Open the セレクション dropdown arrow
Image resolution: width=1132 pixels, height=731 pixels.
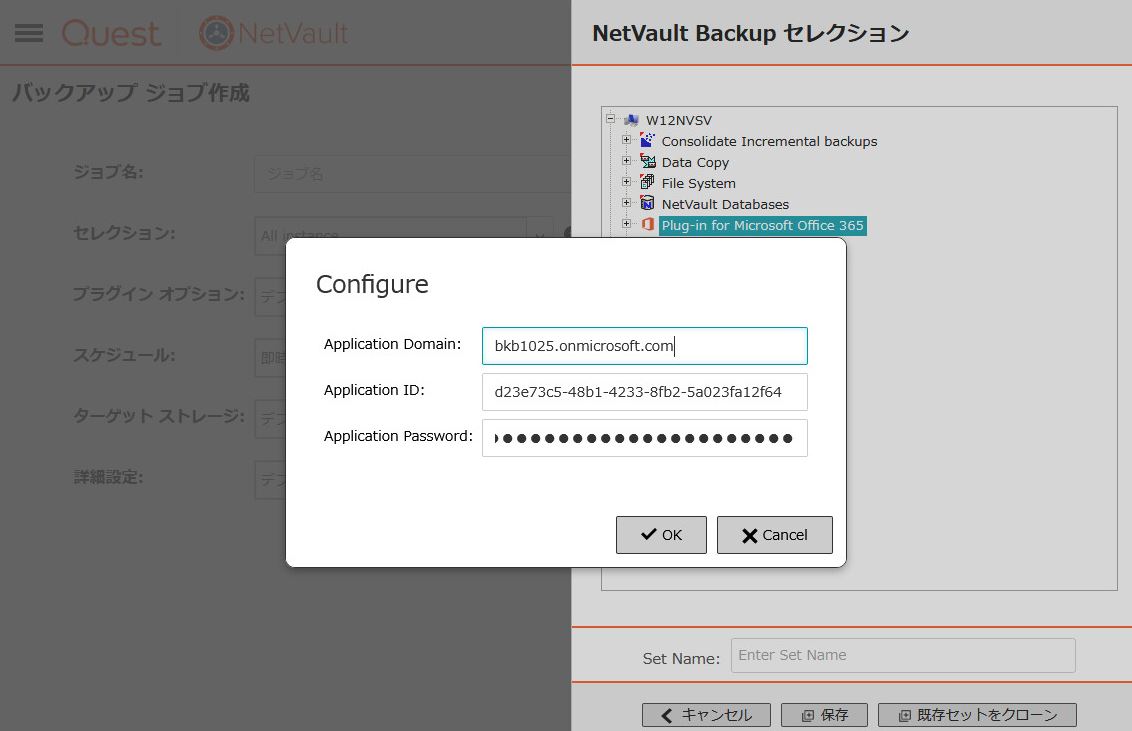tap(539, 235)
